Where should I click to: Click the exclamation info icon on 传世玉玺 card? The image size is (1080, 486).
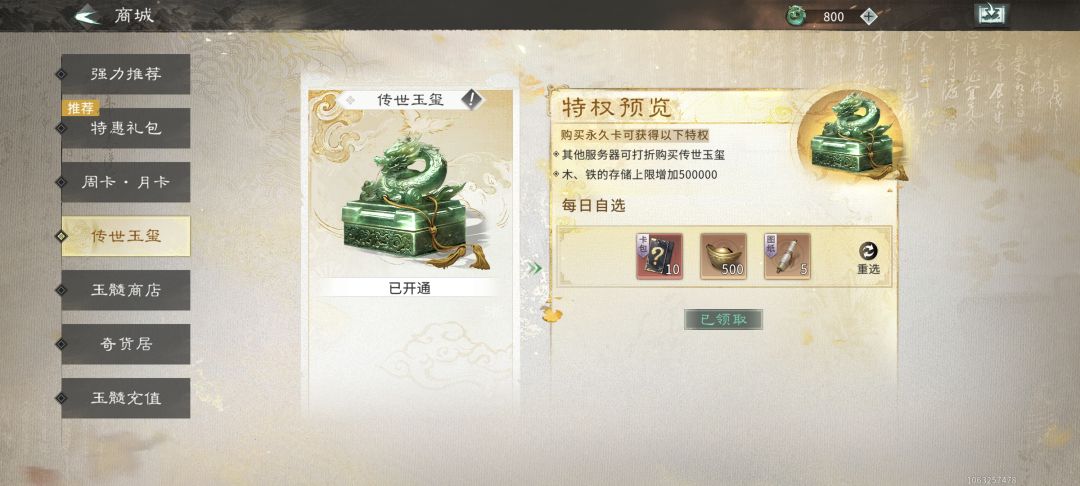coord(472,100)
